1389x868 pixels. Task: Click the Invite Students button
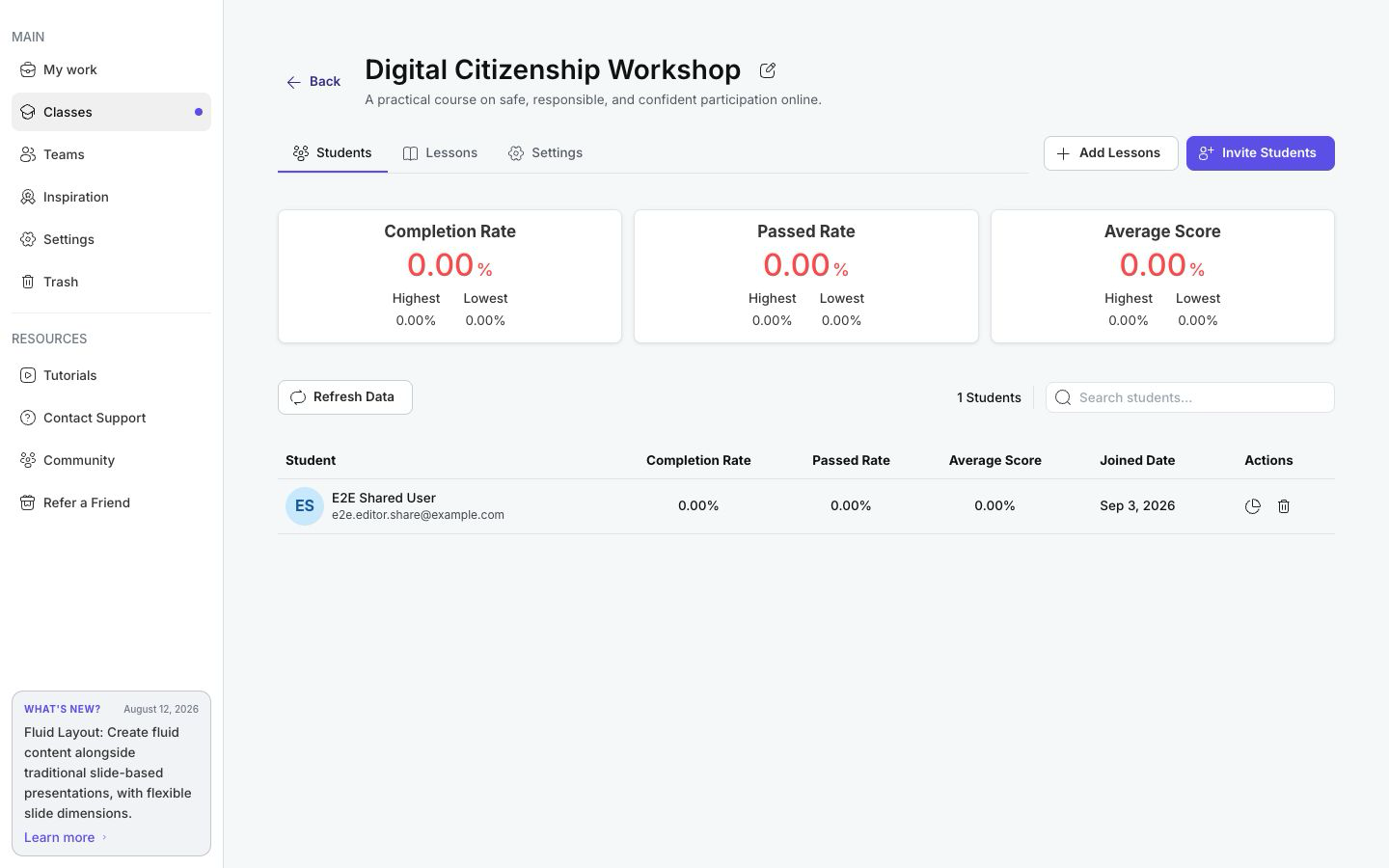pyautogui.click(x=1260, y=153)
